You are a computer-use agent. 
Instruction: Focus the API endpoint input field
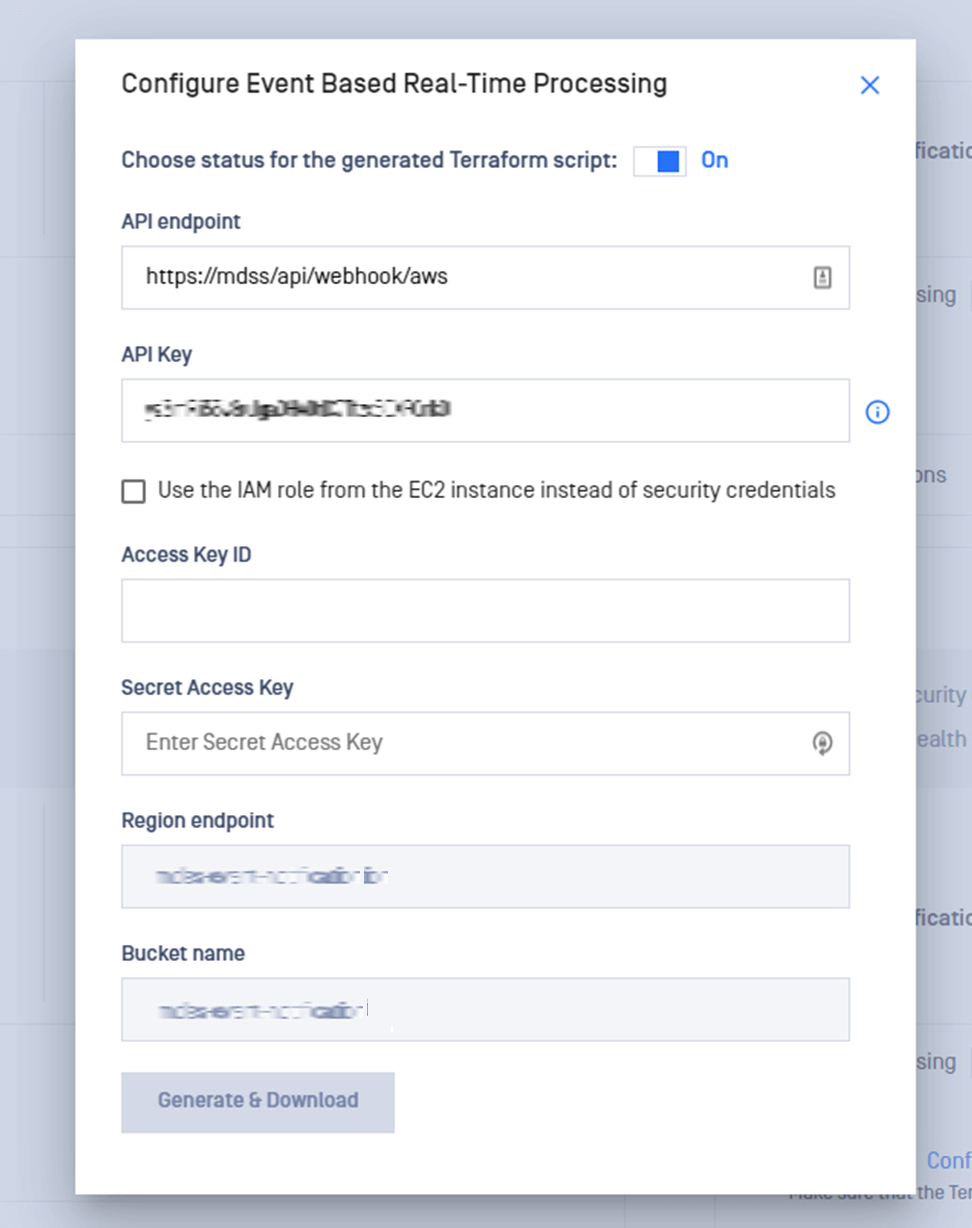(x=486, y=277)
